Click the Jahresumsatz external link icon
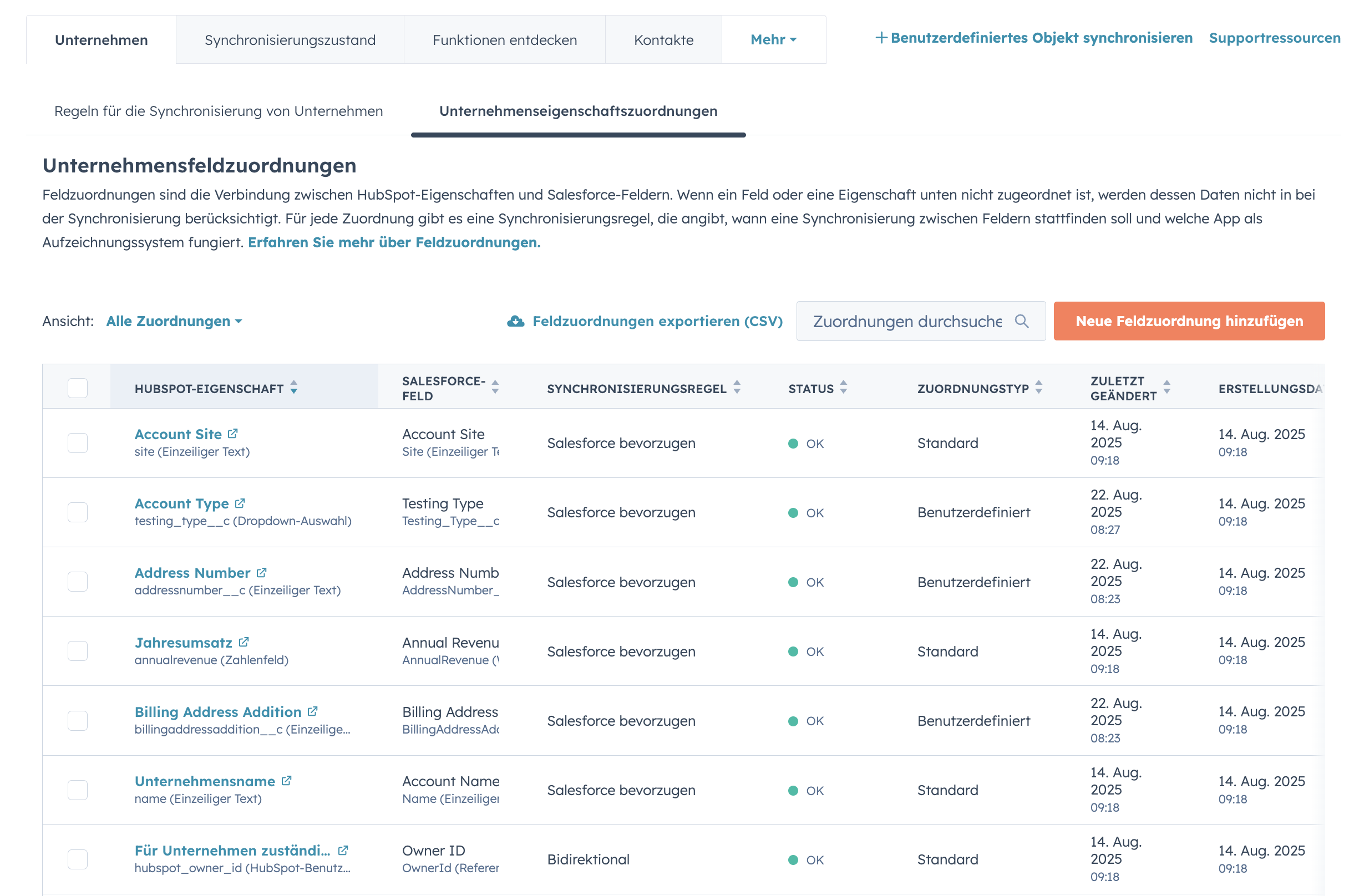 pos(244,642)
